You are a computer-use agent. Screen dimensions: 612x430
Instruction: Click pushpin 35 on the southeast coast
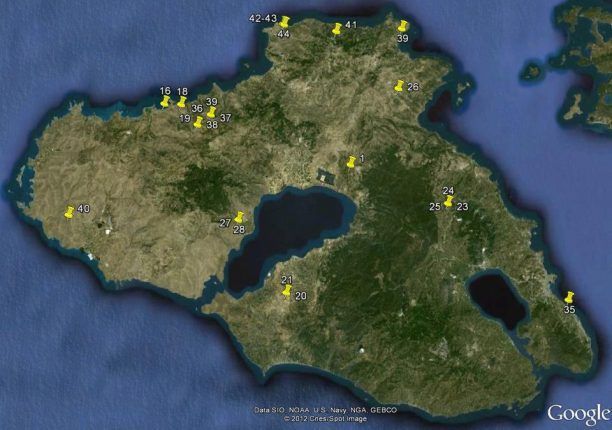point(569,298)
